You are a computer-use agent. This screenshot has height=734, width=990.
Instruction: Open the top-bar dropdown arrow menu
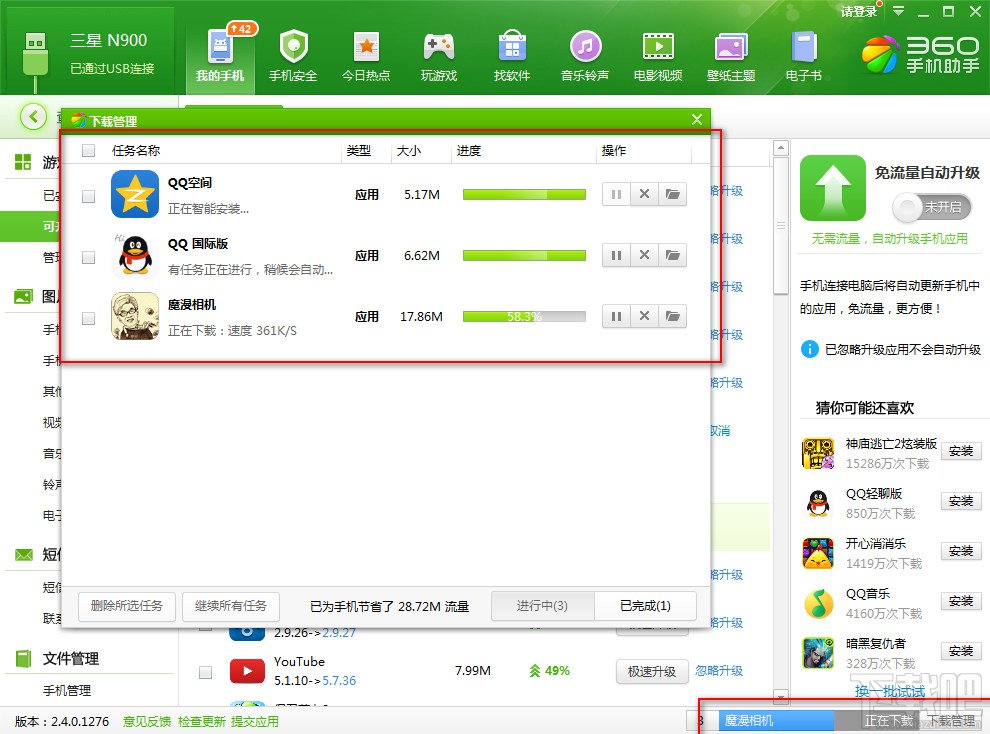pos(898,11)
